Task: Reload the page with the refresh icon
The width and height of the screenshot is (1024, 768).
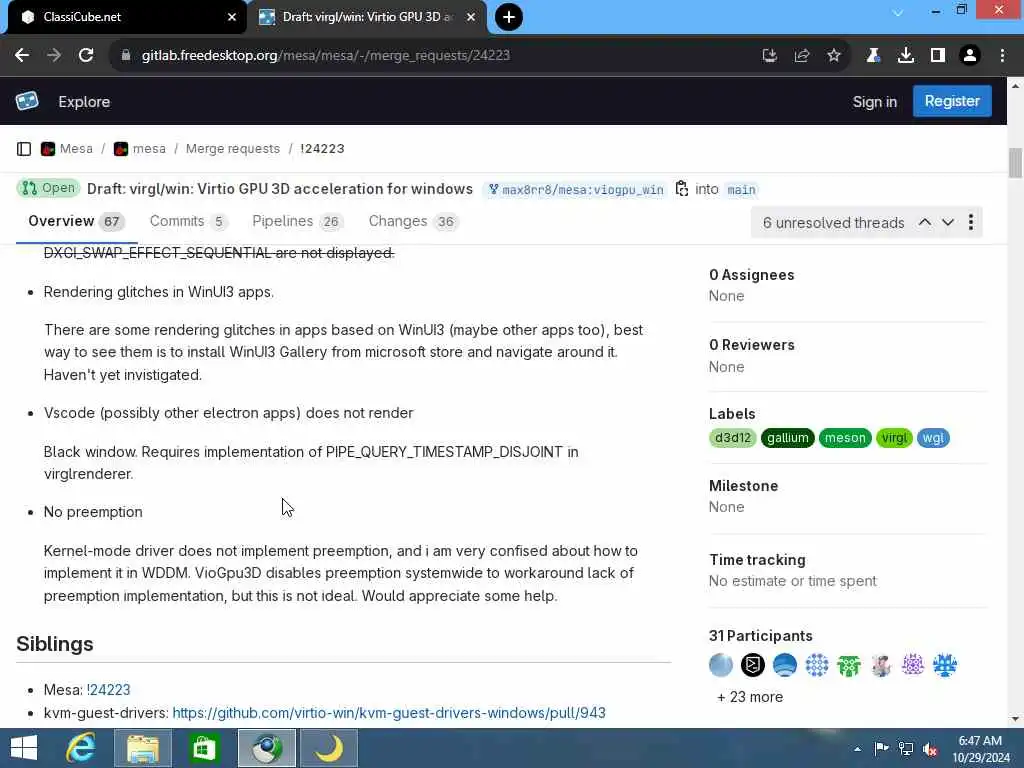Action: coord(86,56)
